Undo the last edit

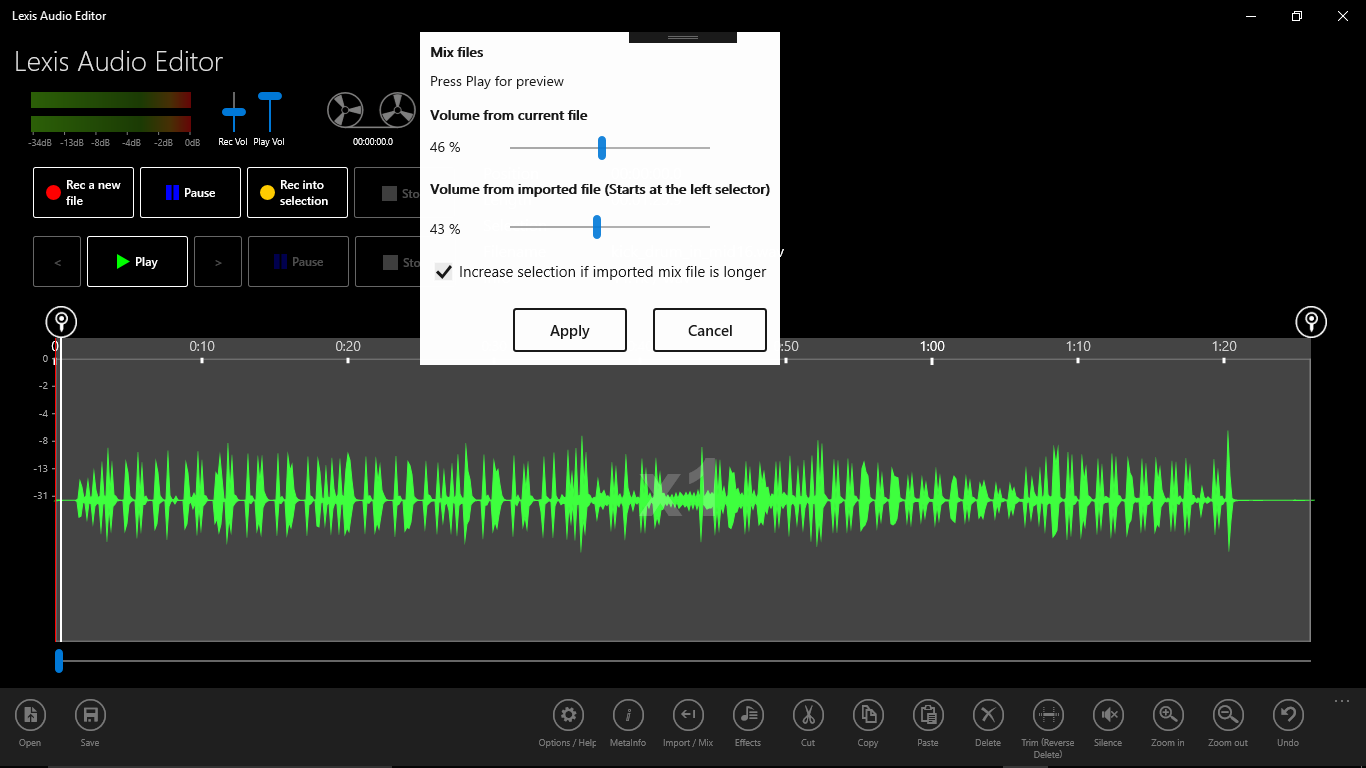(1288, 715)
